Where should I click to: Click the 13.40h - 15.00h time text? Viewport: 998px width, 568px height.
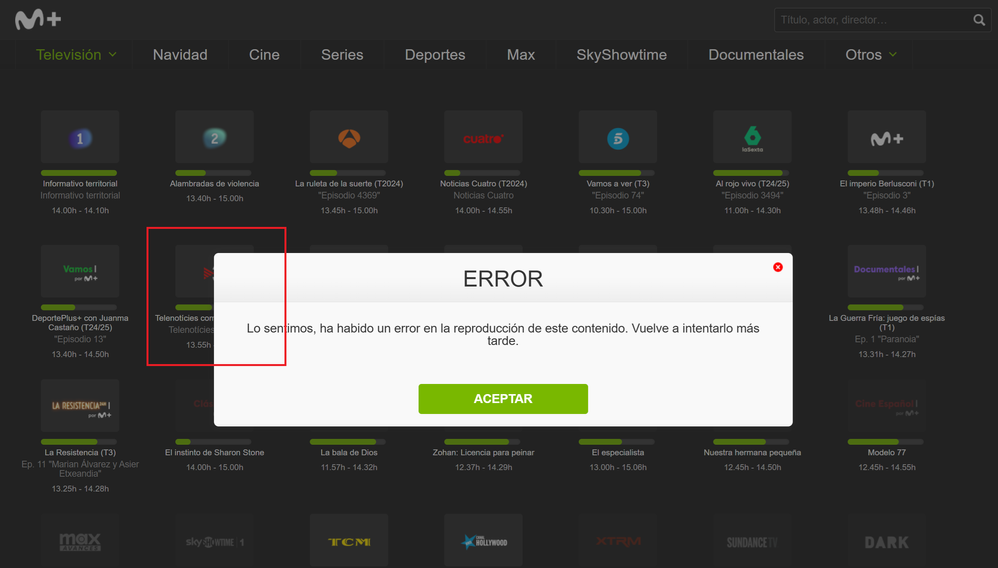tap(214, 199)
